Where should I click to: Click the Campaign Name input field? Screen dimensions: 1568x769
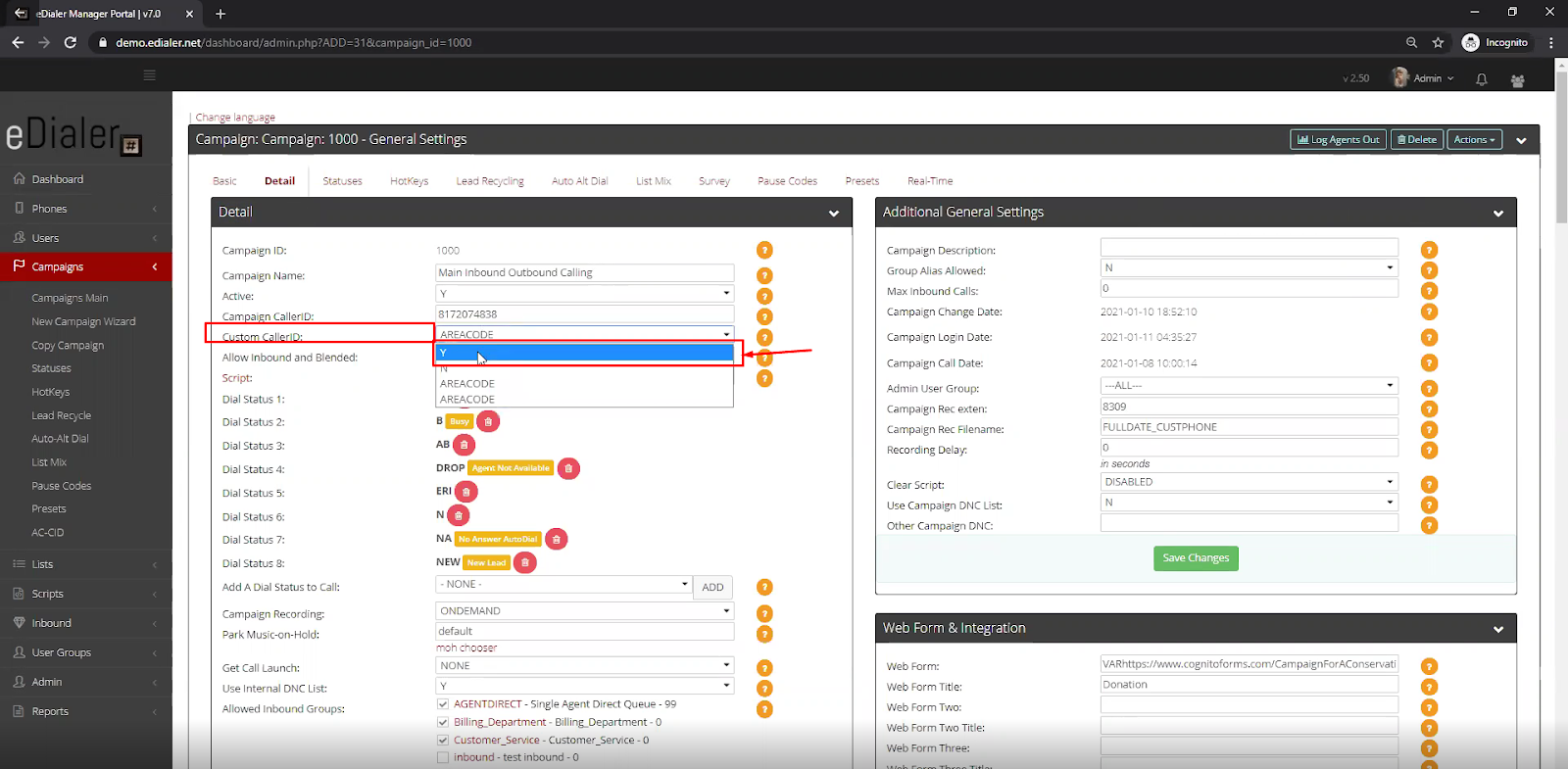[x=585, y=272]
